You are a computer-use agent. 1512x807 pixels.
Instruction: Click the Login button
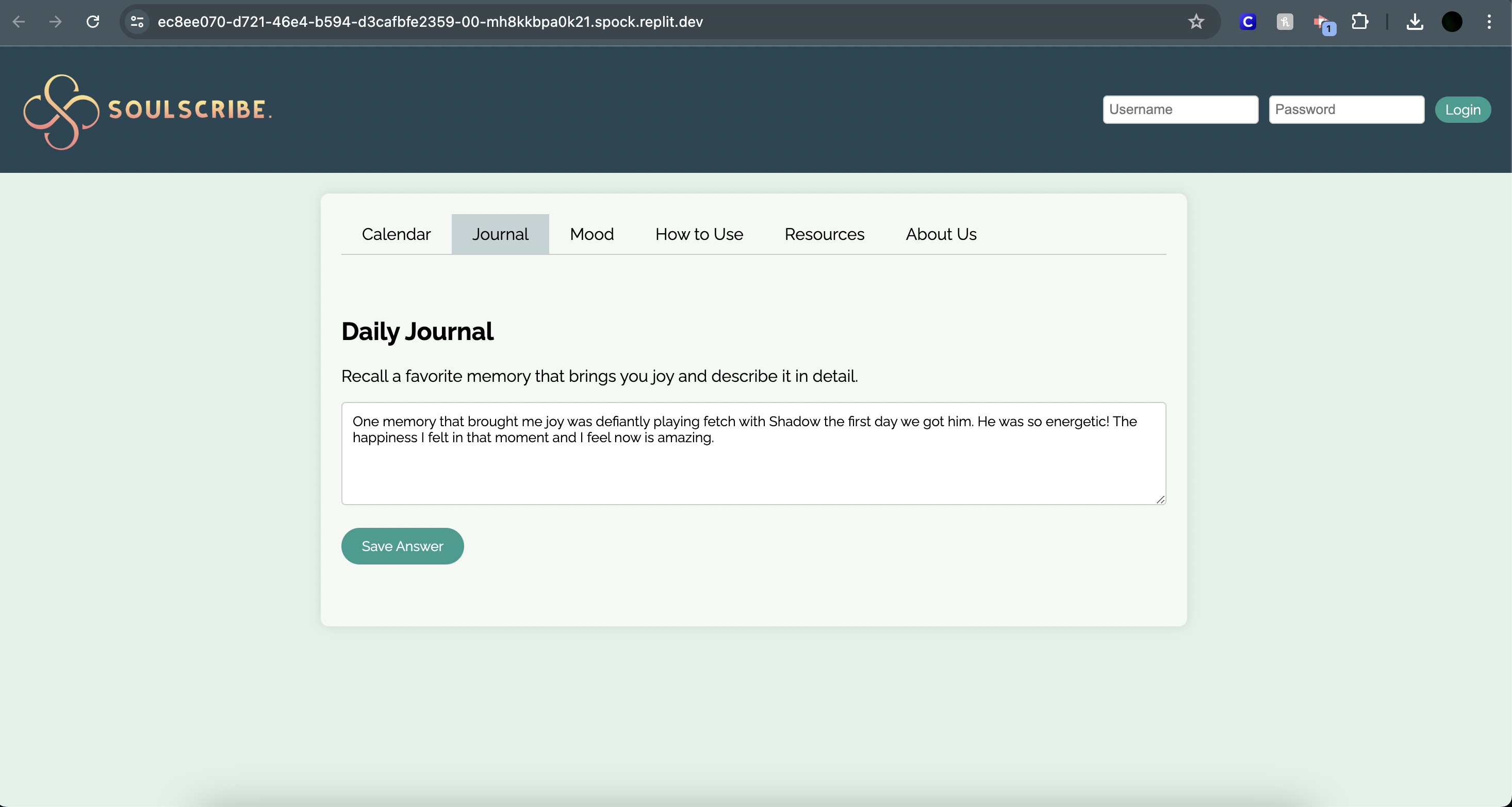point(1462,110)
